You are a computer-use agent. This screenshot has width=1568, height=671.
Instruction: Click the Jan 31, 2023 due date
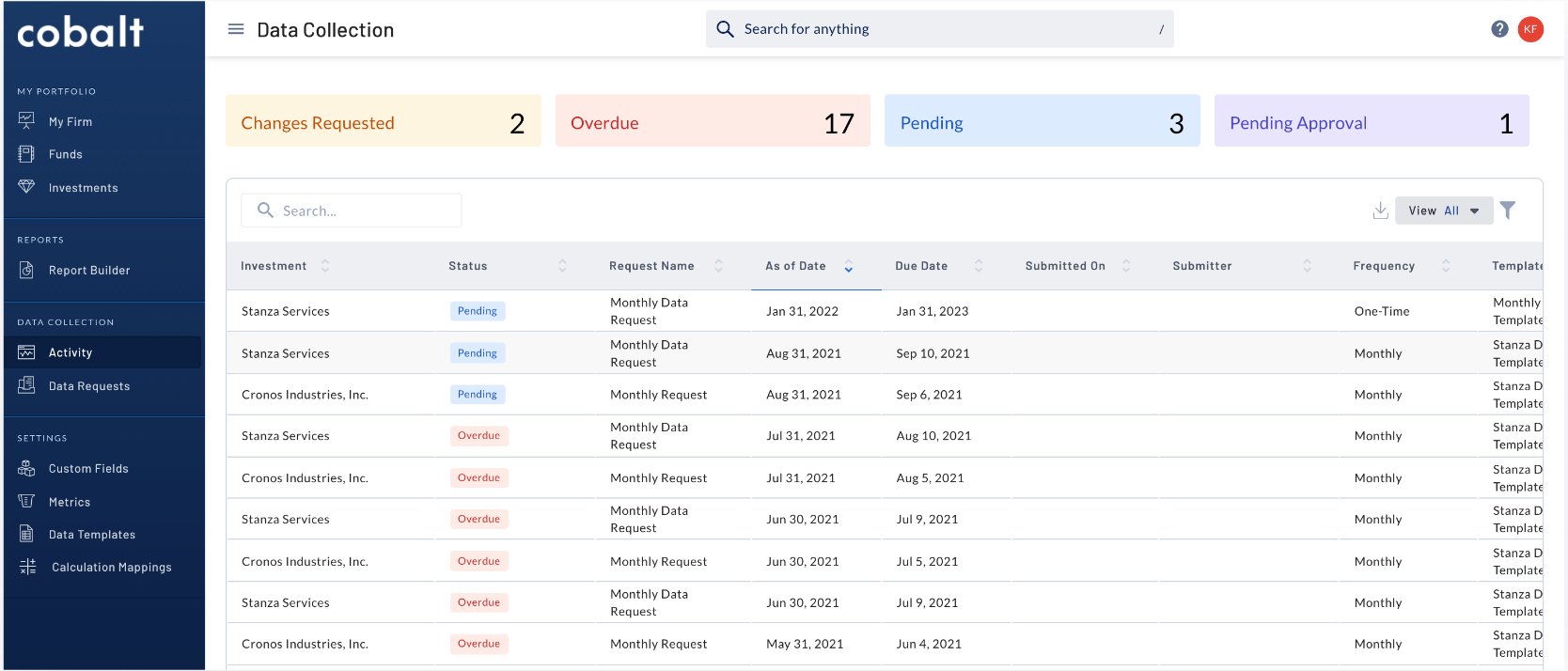tap(933, 311)
